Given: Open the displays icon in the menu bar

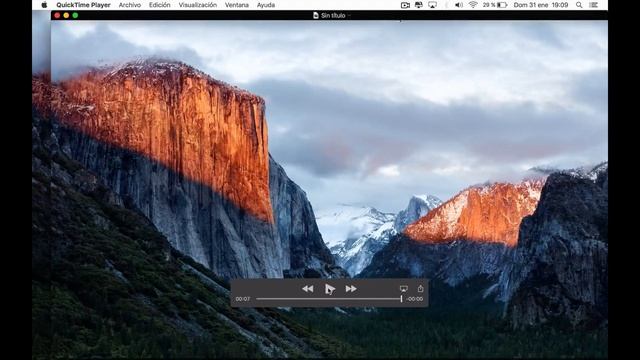Looking at the screenshot, I should (419, 5).
